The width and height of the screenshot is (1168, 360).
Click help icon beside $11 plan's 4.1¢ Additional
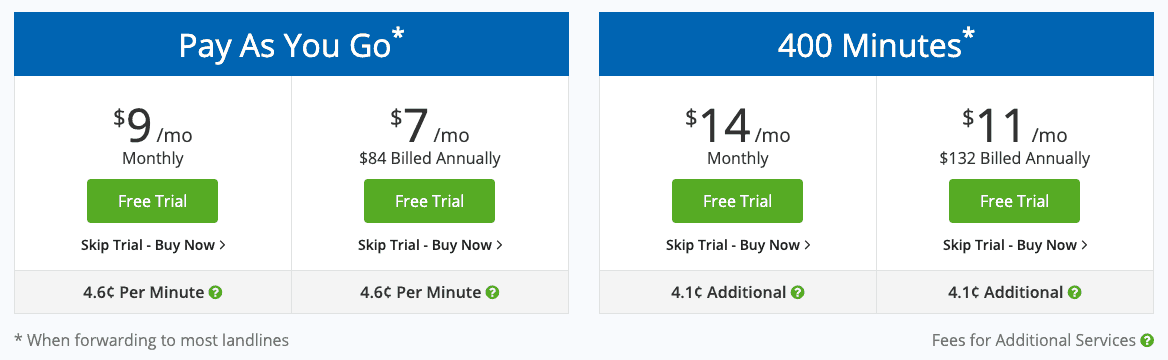1074,292
